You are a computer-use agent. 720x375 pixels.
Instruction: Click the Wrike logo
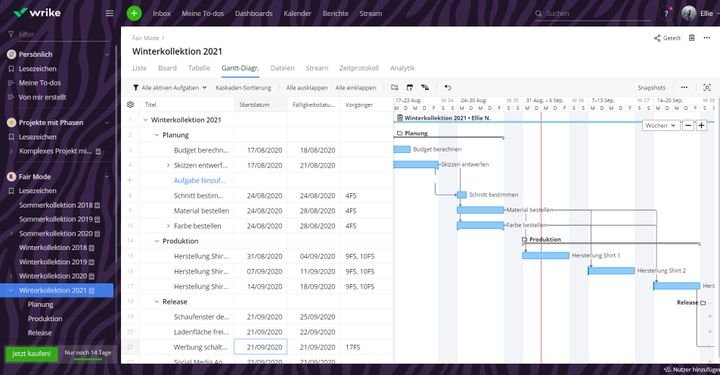(37, 13)
